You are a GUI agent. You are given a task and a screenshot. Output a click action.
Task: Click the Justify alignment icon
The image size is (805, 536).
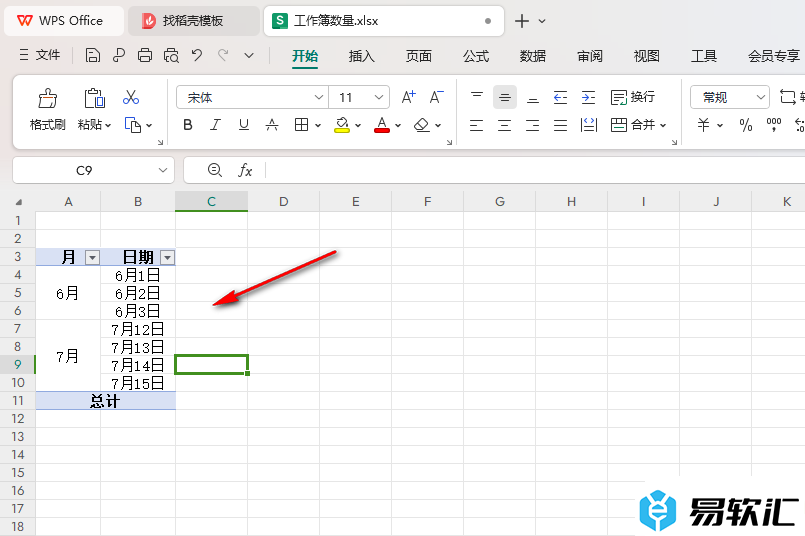561,125
